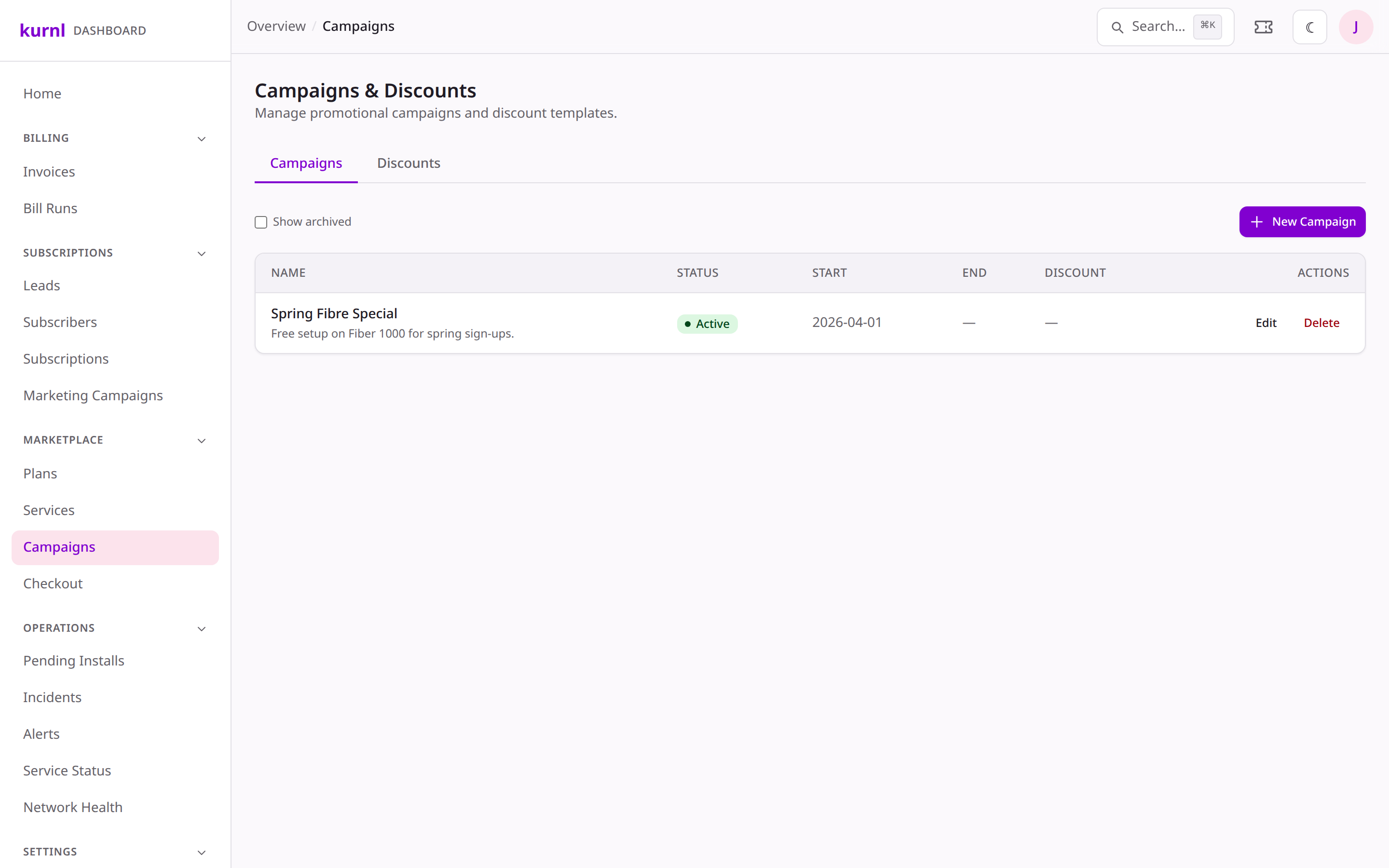
Task: Tick the Show archived checkbox
Action: (x=261, y=222)
